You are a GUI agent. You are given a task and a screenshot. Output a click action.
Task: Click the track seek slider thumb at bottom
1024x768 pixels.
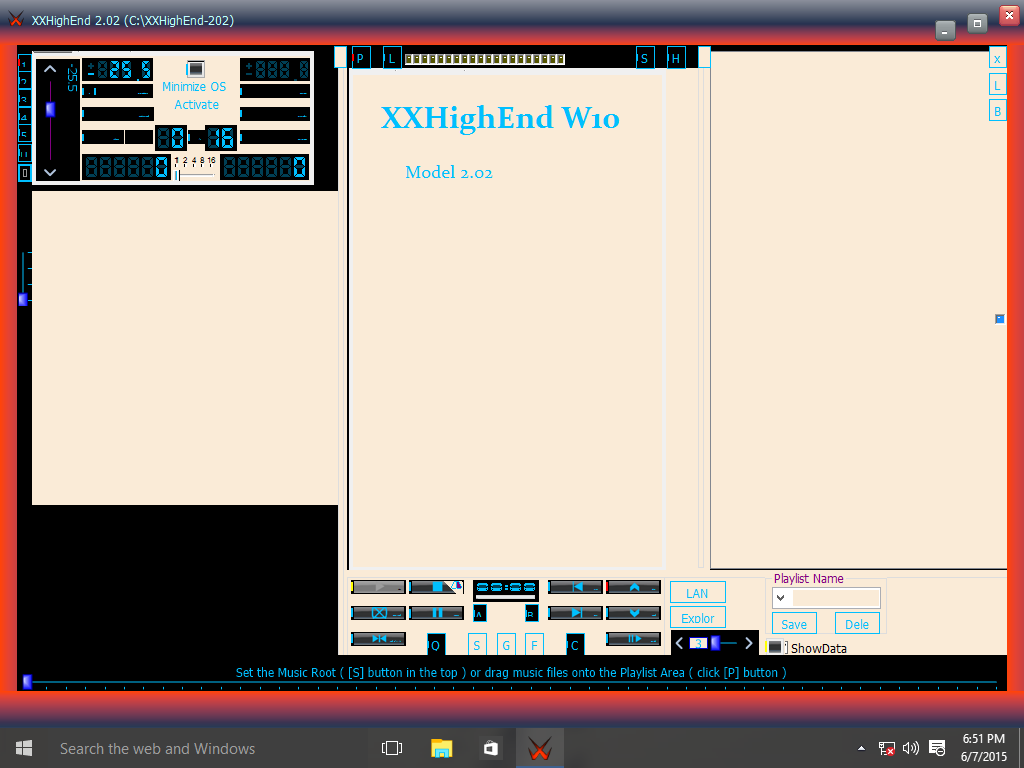[27, 681]
